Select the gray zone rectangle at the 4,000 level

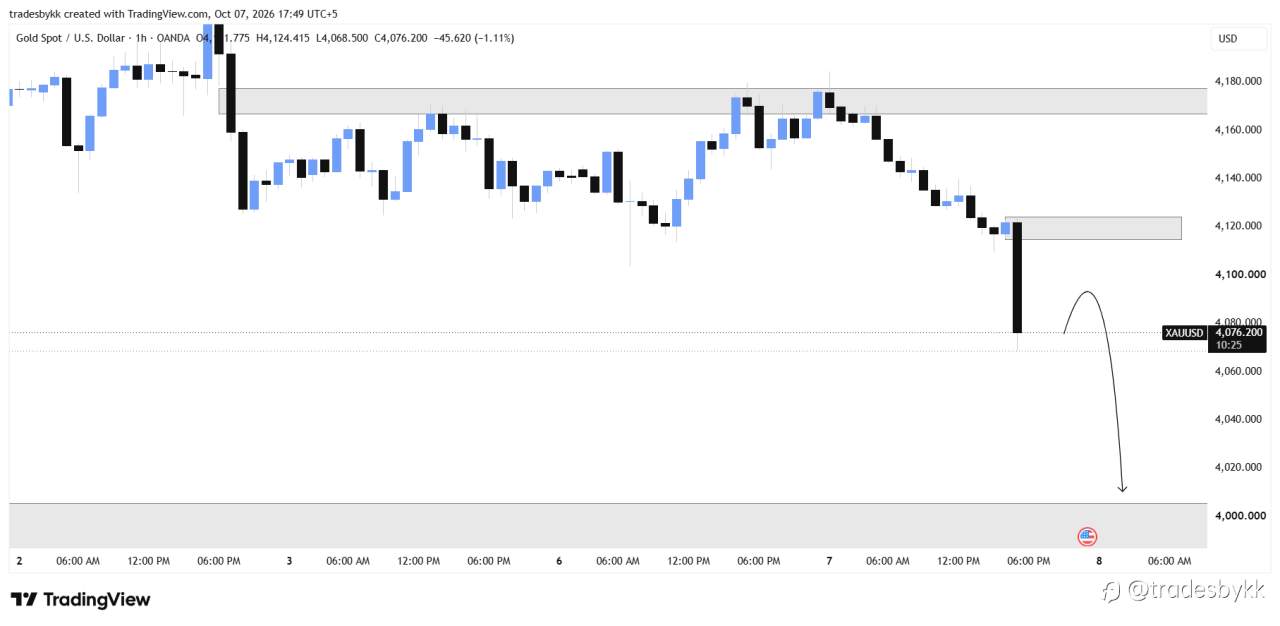click(x=608, y=525)
